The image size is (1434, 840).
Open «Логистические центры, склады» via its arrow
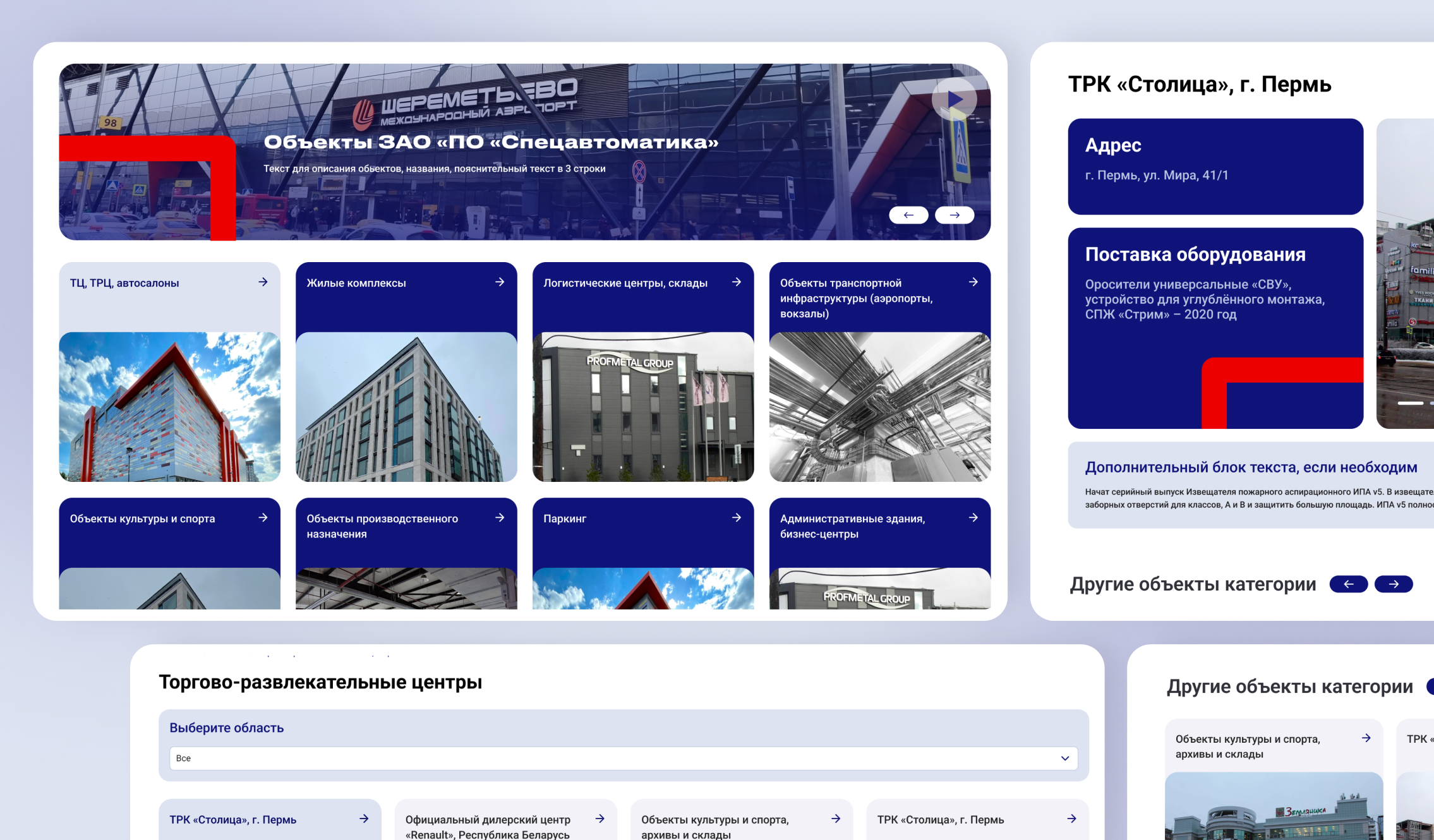(737, 282)
